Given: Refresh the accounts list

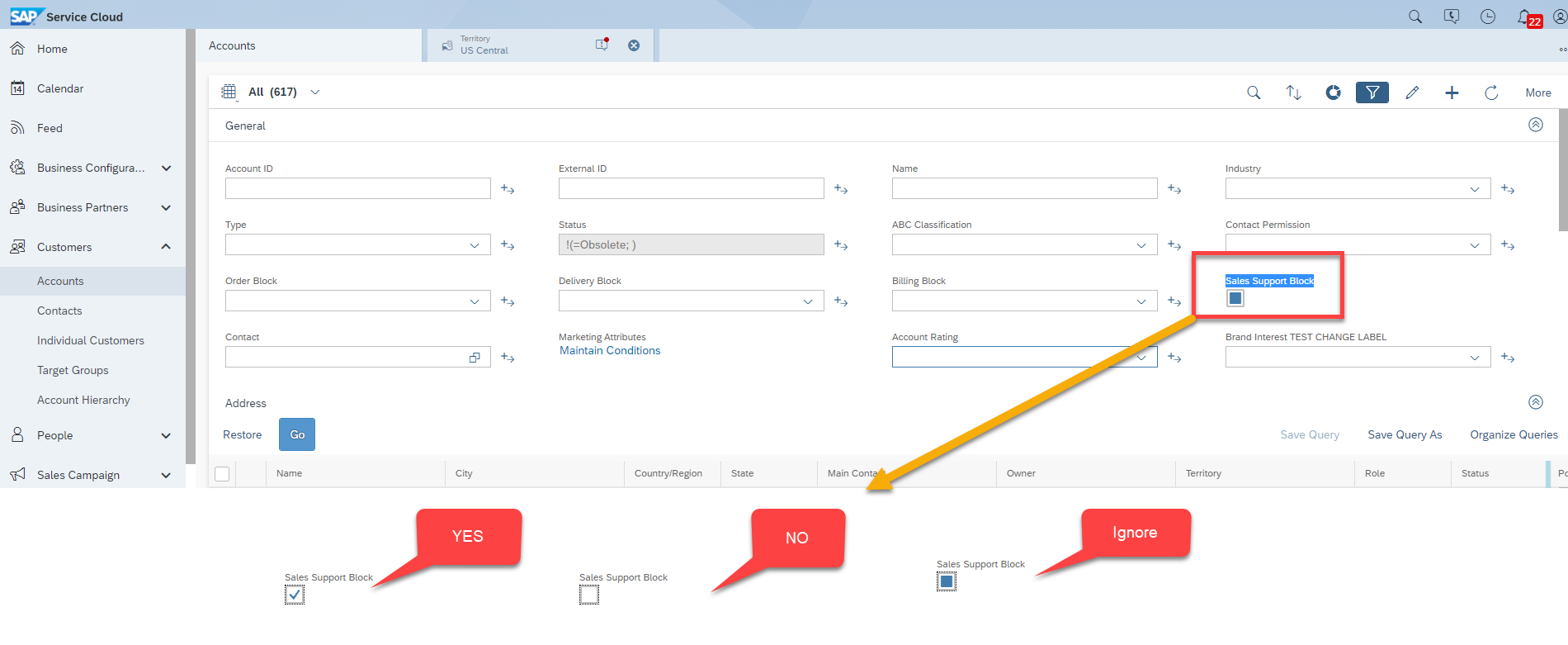Looking at the screenshot, I should click(1491, 92).
